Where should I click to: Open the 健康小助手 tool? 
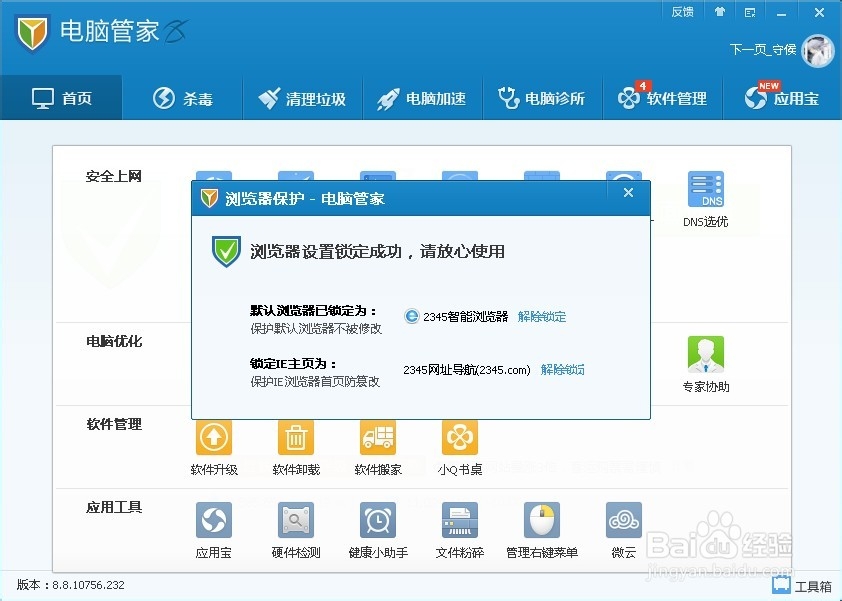click(378, 530)
